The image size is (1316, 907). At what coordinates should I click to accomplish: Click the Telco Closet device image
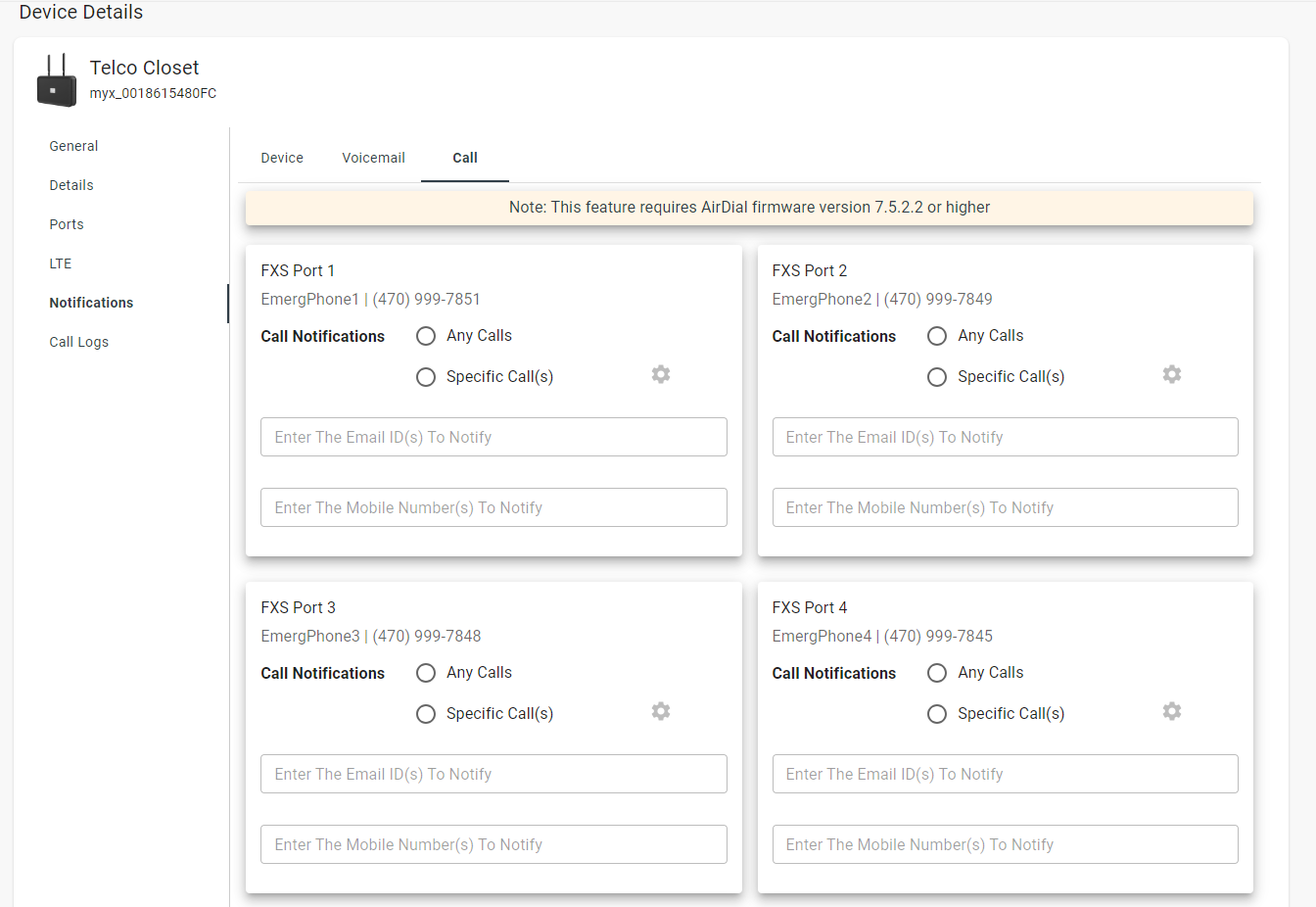coord(56,81)
